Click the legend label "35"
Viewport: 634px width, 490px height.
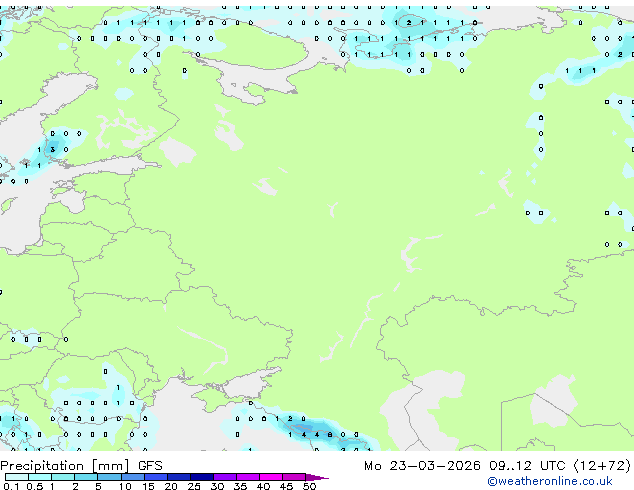240,486
